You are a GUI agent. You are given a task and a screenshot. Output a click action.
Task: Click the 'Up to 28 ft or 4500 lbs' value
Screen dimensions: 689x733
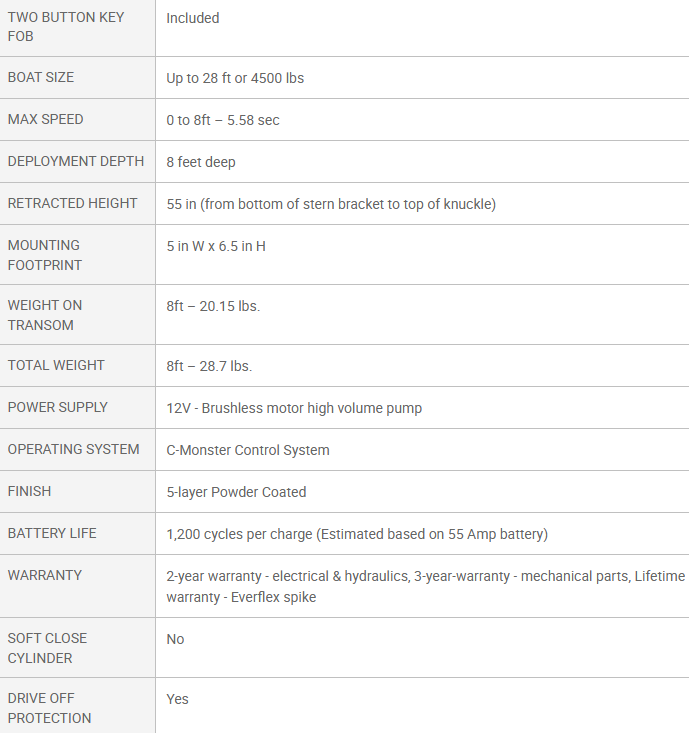(235, 78)
